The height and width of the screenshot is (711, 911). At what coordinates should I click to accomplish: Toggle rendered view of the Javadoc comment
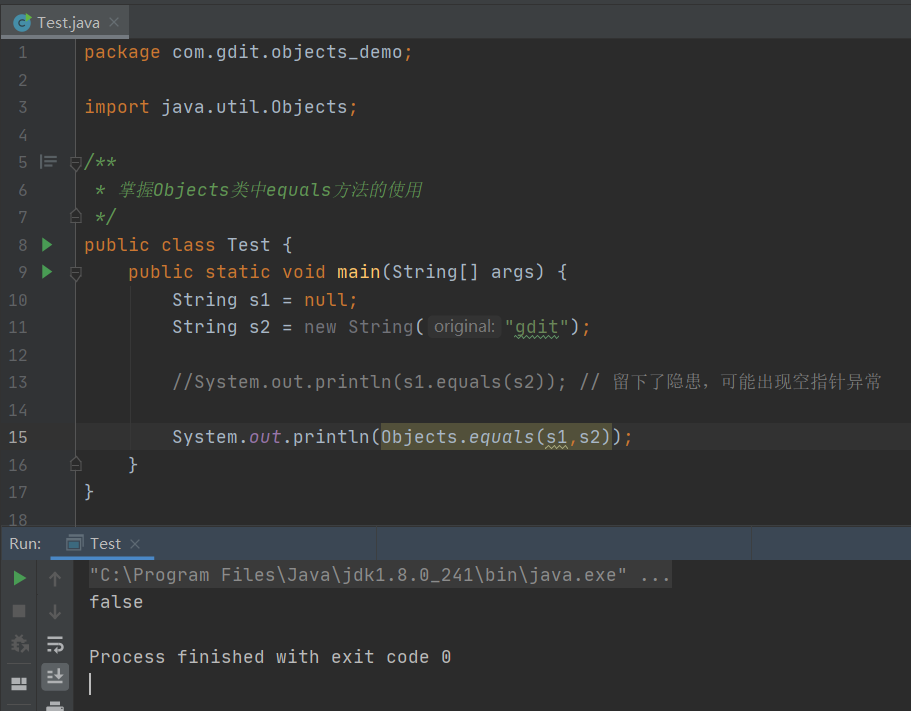[47, 162]
